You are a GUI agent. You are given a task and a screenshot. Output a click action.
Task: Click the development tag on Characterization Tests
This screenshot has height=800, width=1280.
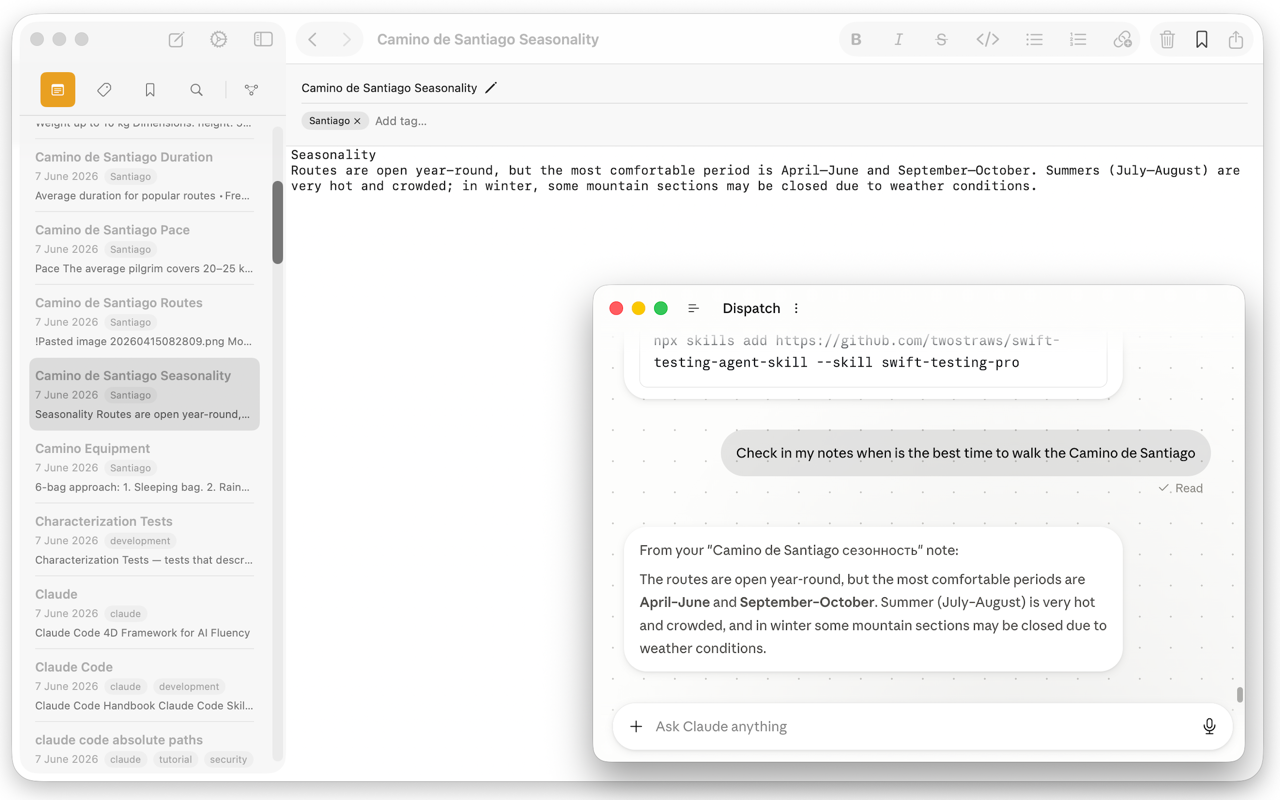point(140,541)
